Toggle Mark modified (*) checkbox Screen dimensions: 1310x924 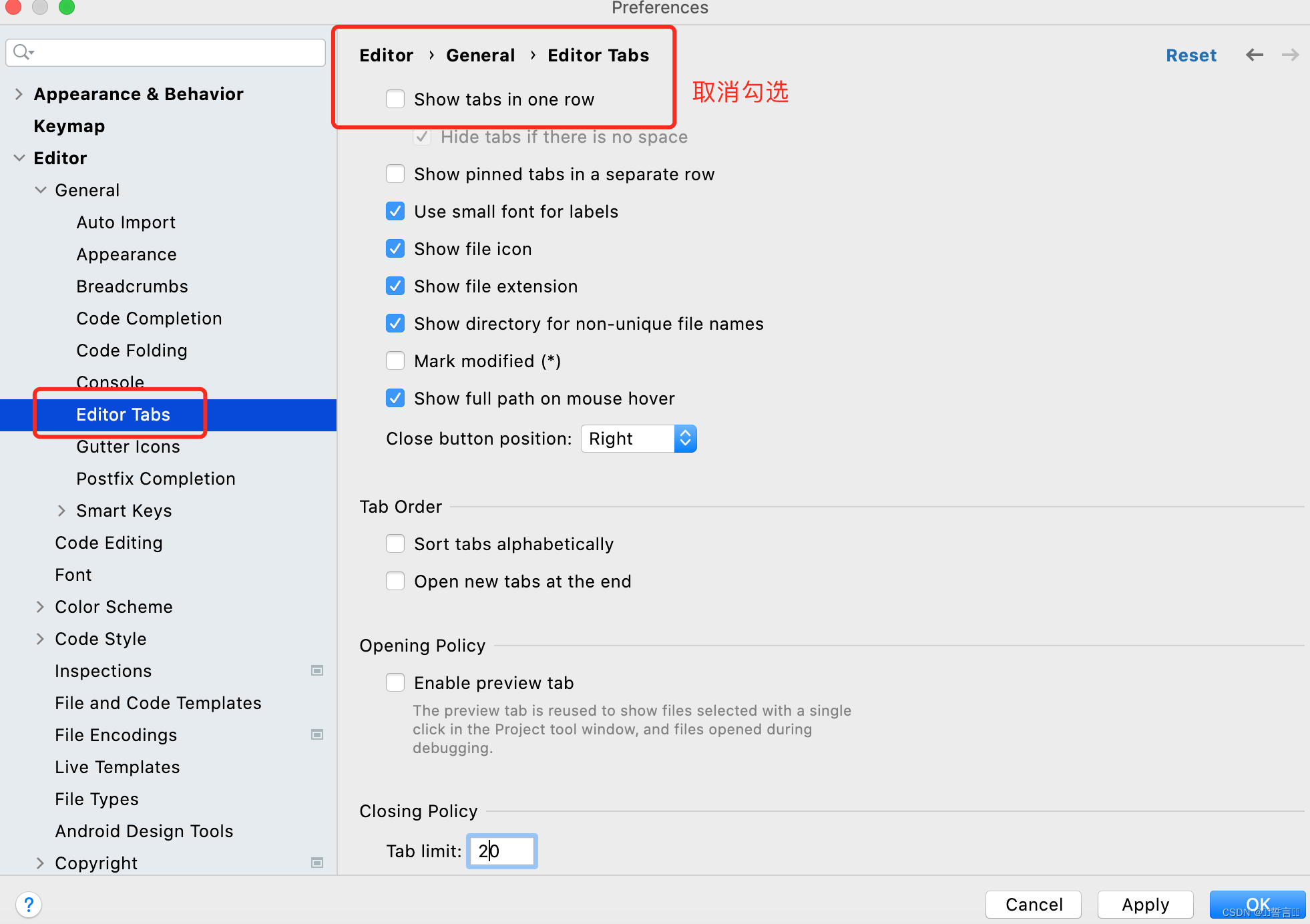(x=396, y=360)
